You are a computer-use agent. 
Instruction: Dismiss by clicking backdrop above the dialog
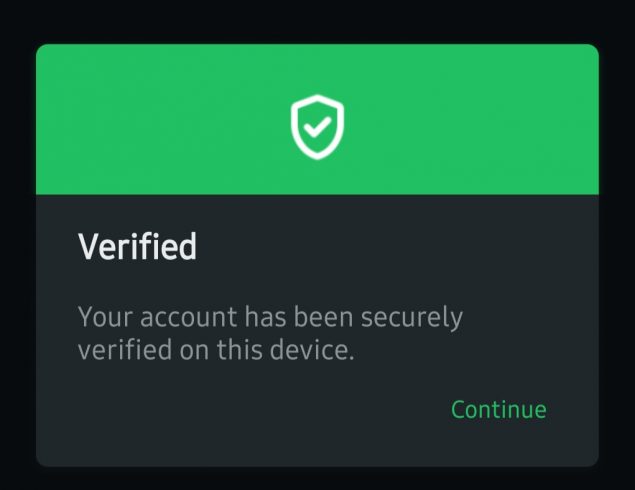click(317, 20)
